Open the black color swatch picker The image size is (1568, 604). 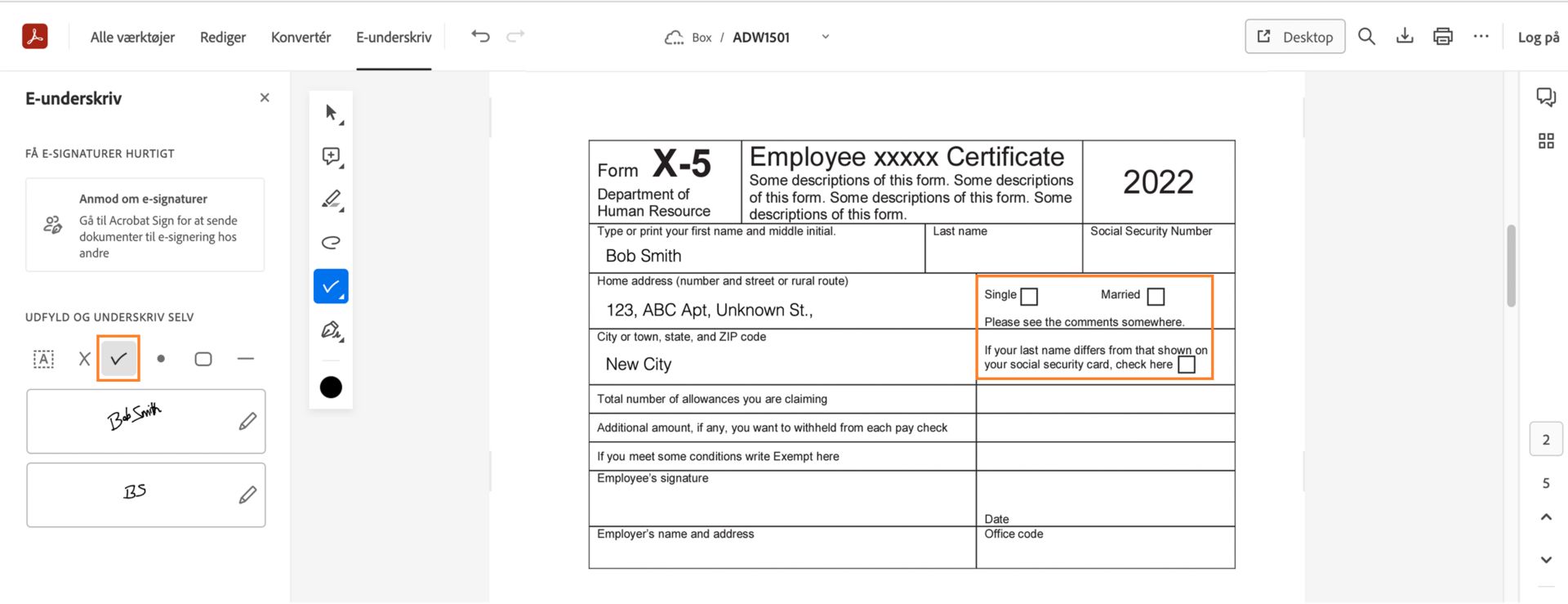point(331,387)
